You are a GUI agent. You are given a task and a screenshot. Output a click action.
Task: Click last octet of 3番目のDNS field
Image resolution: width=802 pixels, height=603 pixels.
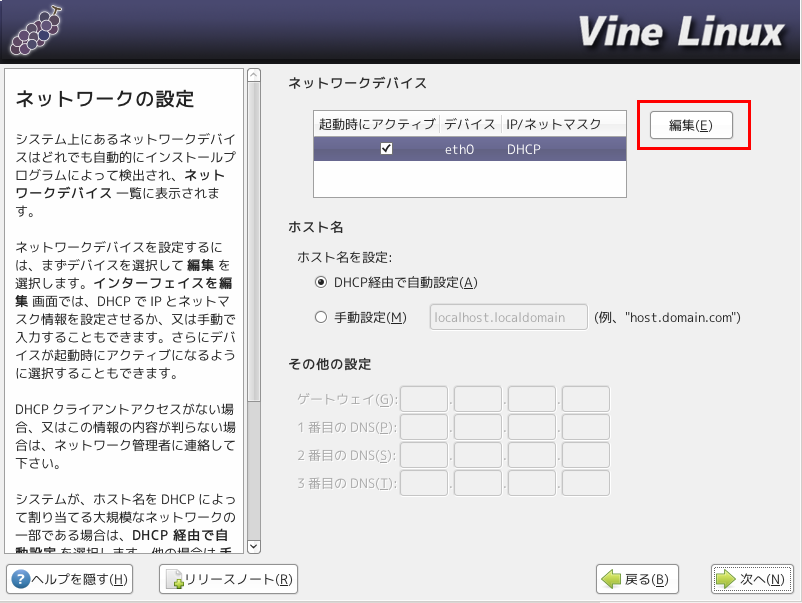tap(586, 483)
